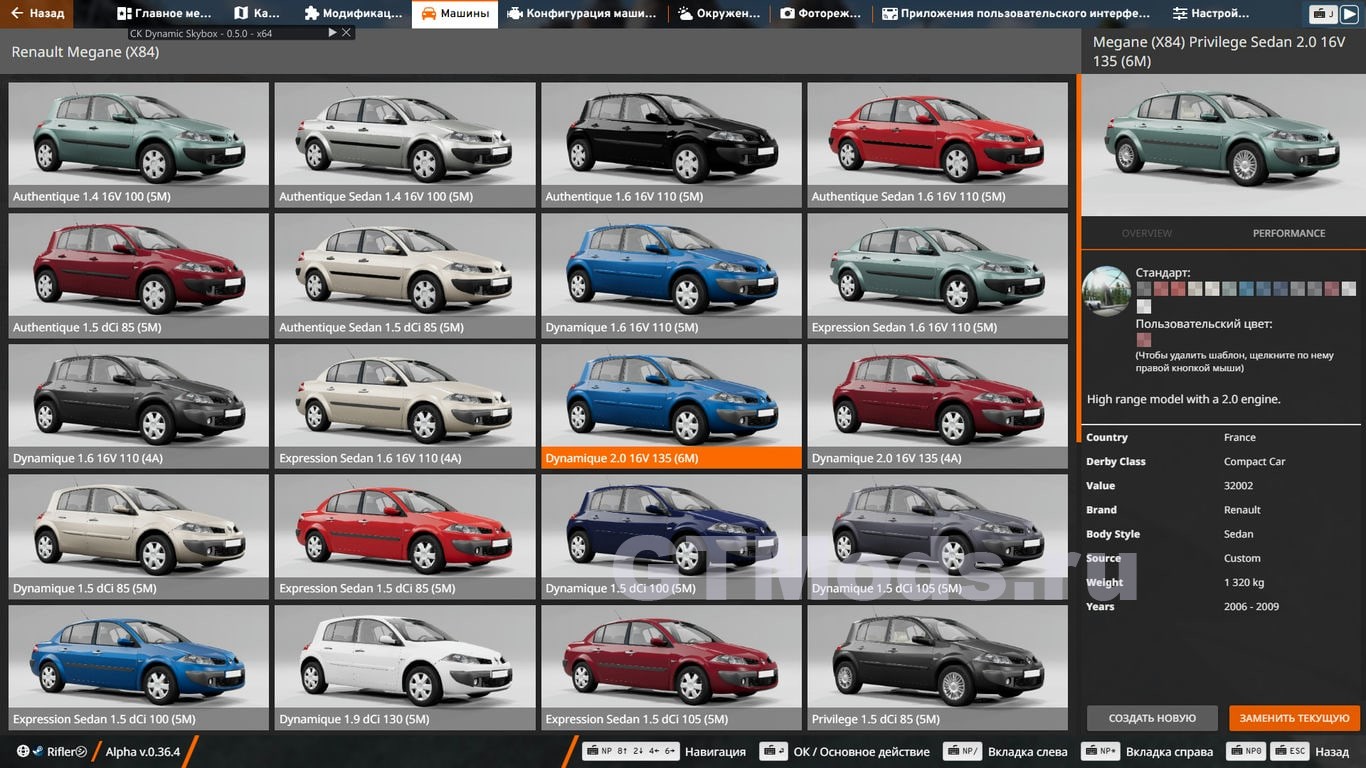This screenshot has width=1366, height=768.
Task: Click the grid icon of Главное меню tab
Action: pyautogui.click(x=124, y=14)
